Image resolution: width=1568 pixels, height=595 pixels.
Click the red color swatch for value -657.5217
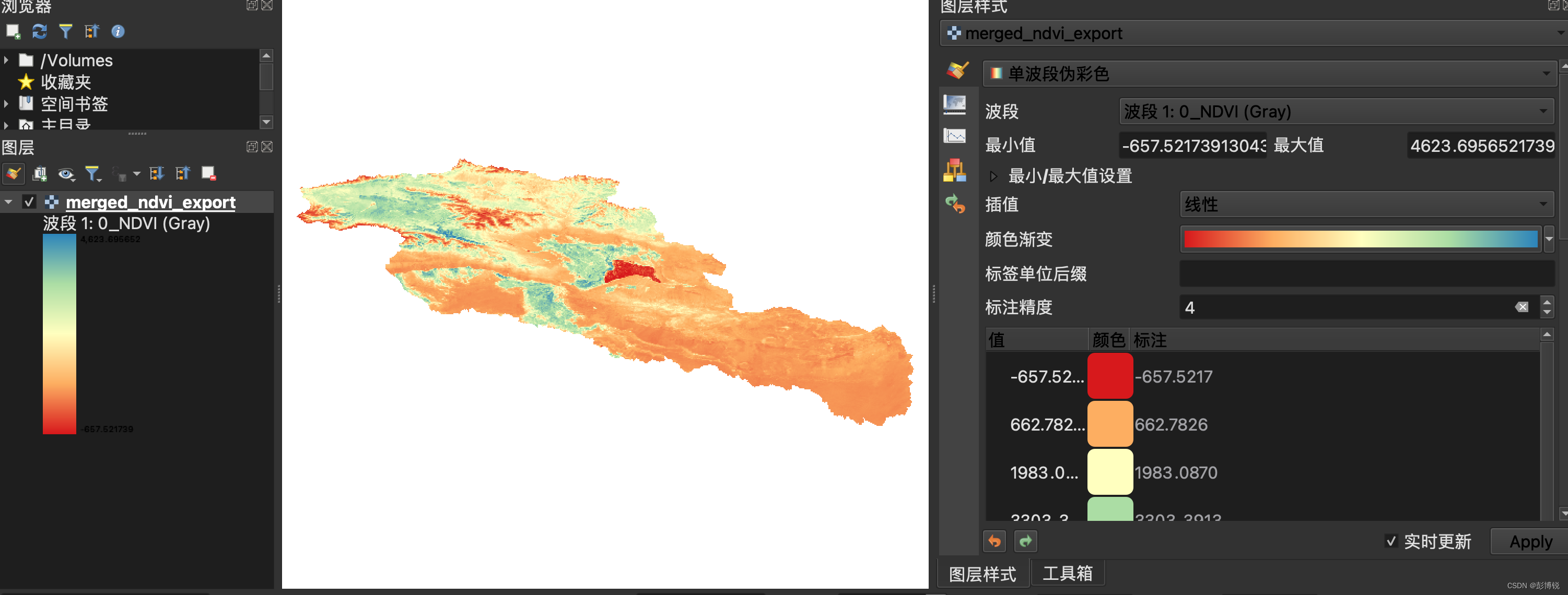tap(1109, 376)
